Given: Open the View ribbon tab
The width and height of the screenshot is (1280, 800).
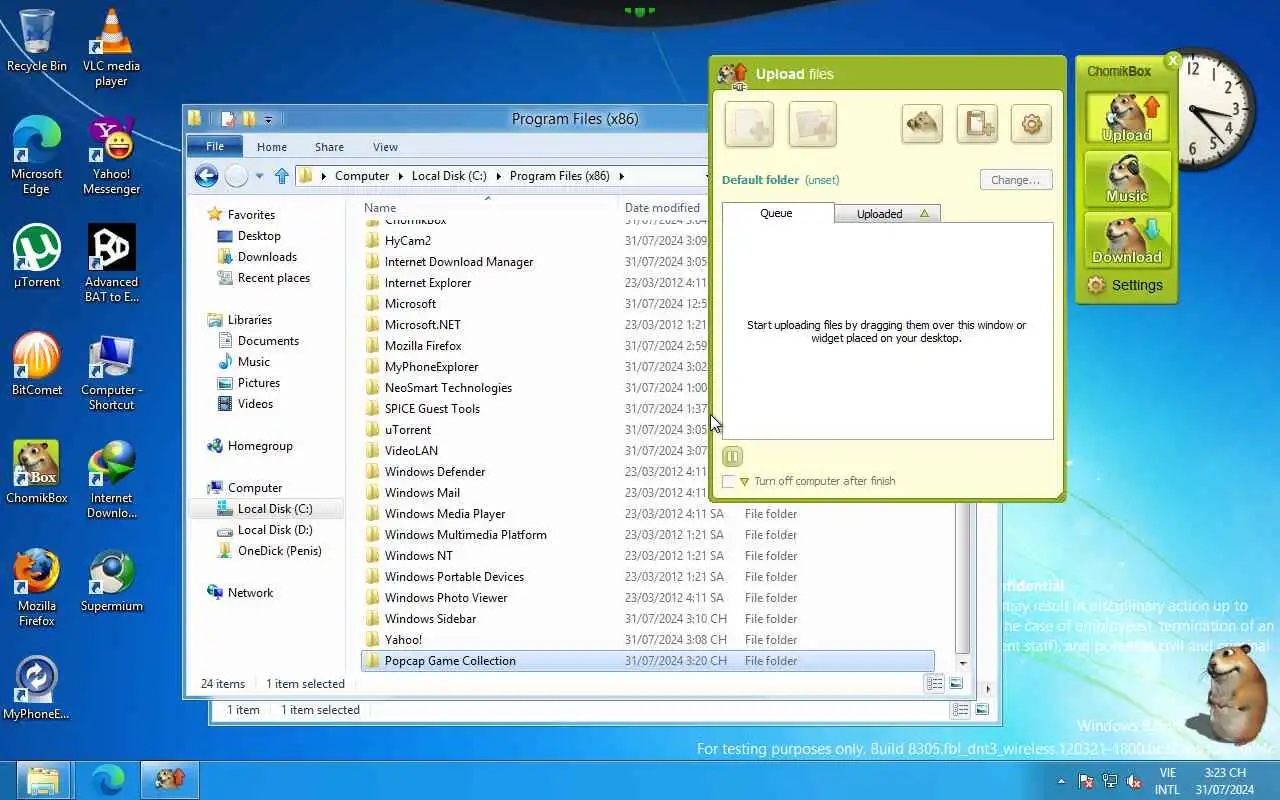Looking at the screenshot, I should coord(385,147).
